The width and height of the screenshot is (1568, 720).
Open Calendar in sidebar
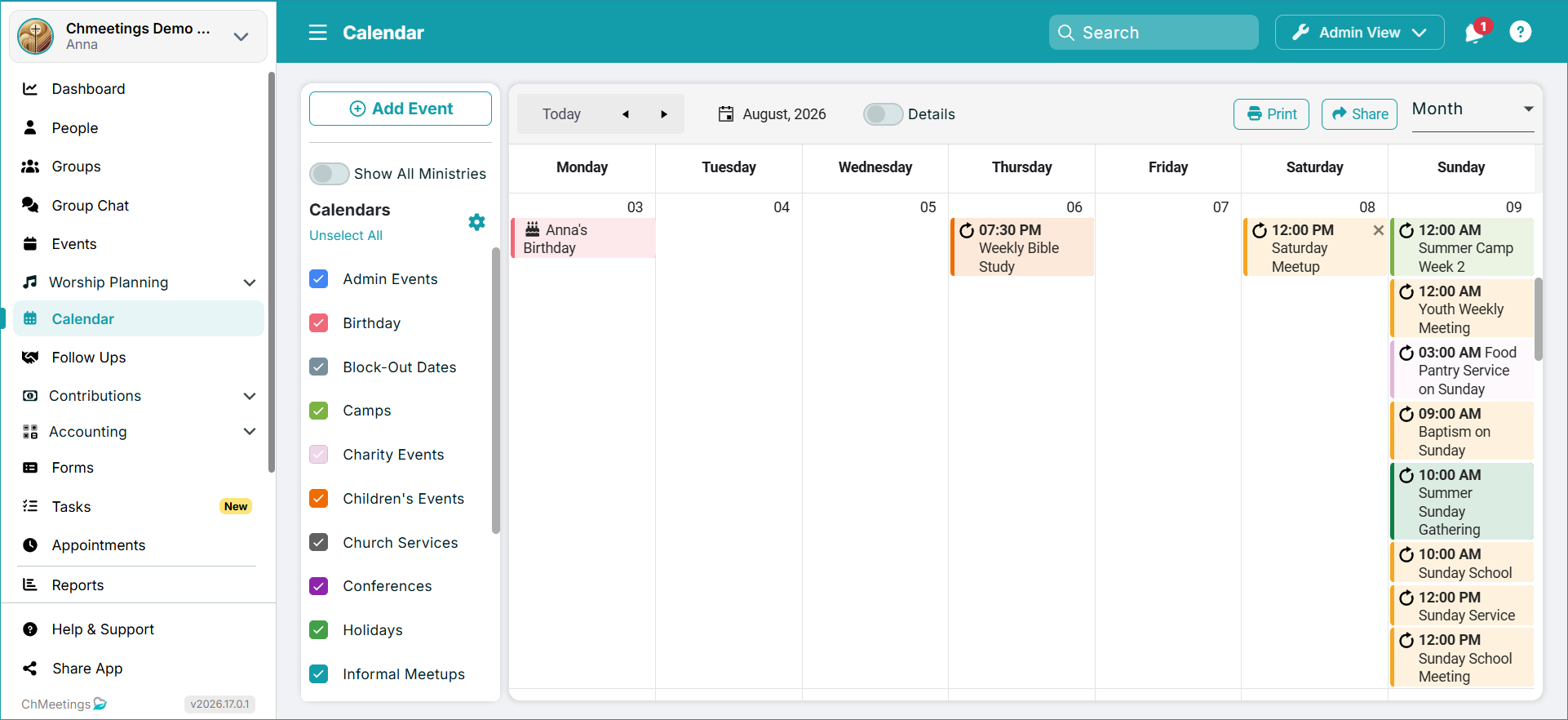click(139, 319)
